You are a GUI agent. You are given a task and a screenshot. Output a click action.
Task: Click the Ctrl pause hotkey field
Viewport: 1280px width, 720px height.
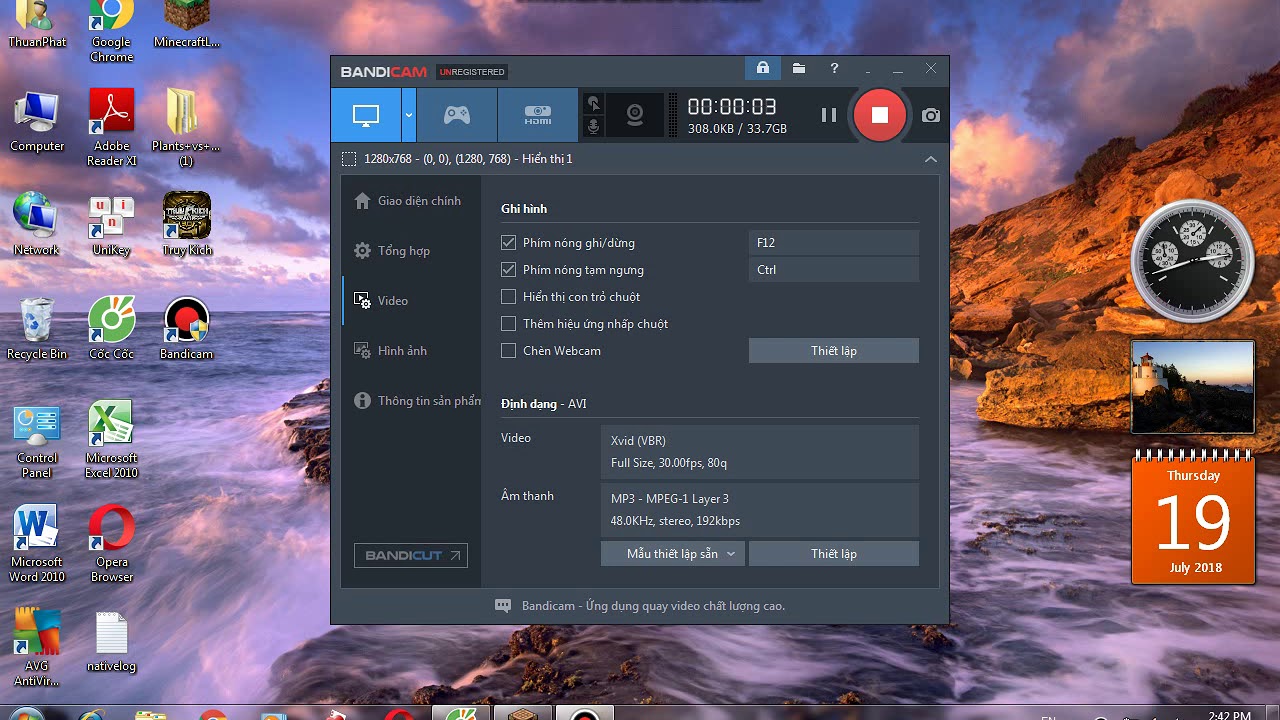tap(834, 269)
